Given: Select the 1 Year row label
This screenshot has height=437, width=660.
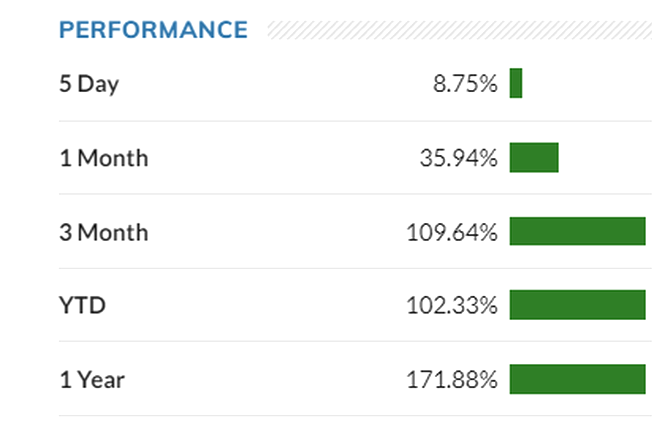Looking at the screenshot, I should pyautogui.click(x=92, y=380).
